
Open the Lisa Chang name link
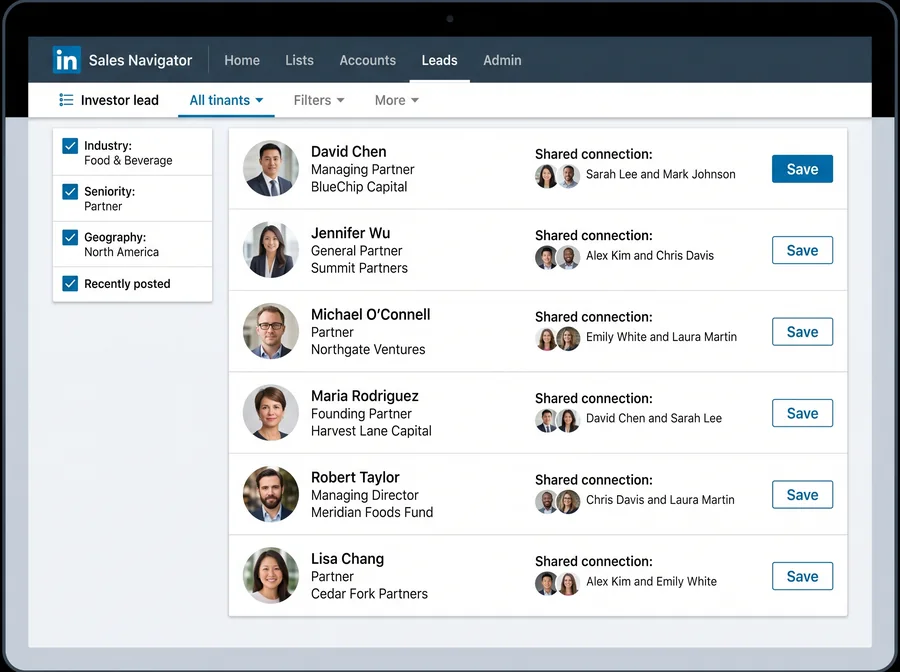pos(347,559)
